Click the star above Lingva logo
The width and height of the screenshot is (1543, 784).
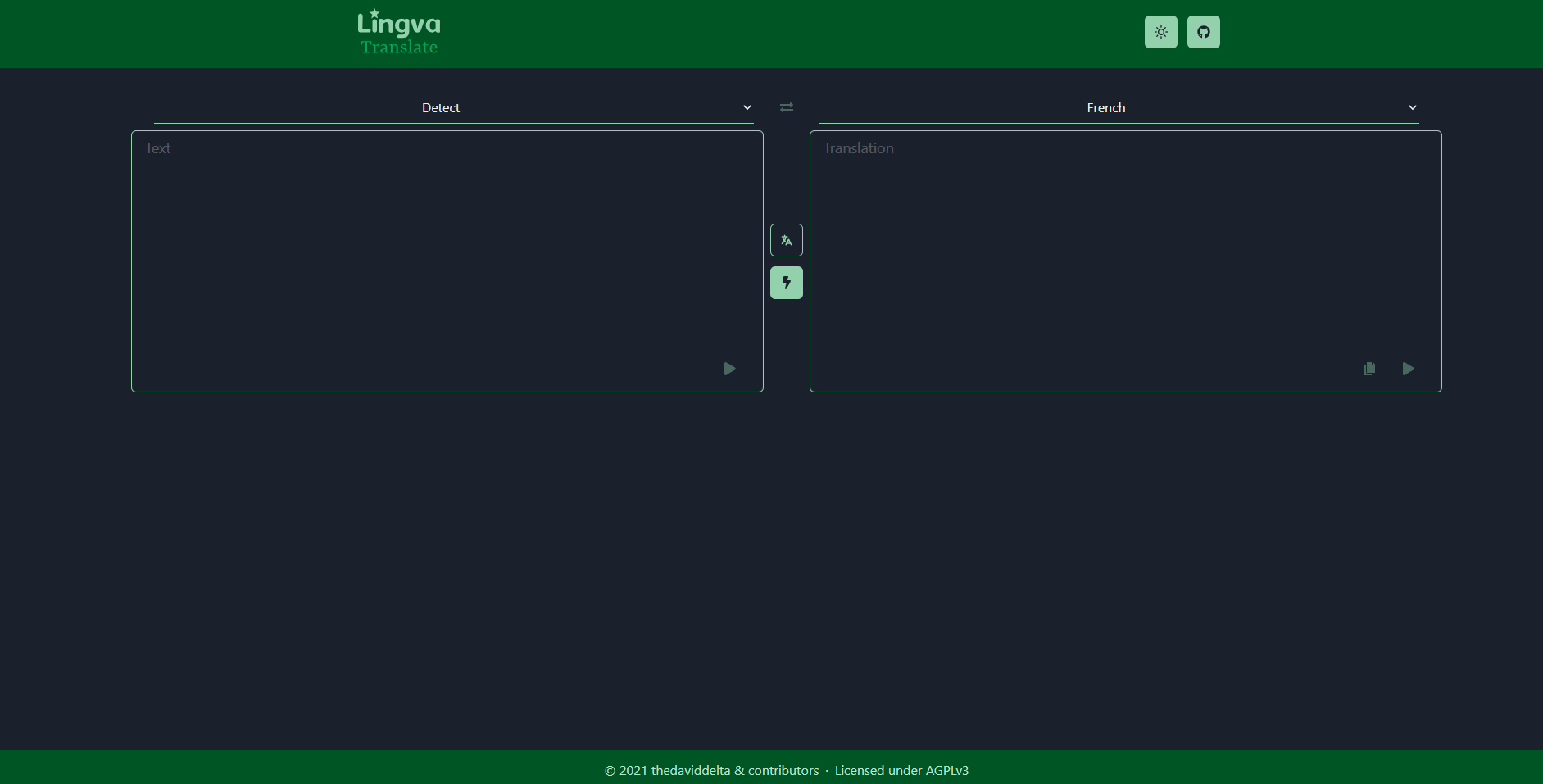[x=374, y=12]
